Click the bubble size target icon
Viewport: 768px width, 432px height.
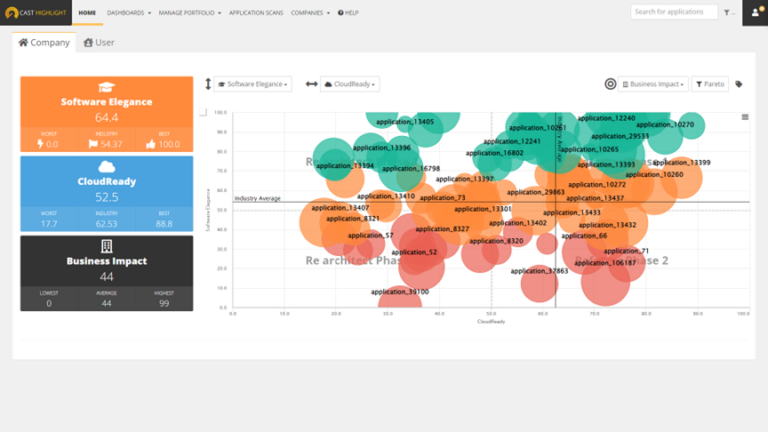click(x=610, y=84)
